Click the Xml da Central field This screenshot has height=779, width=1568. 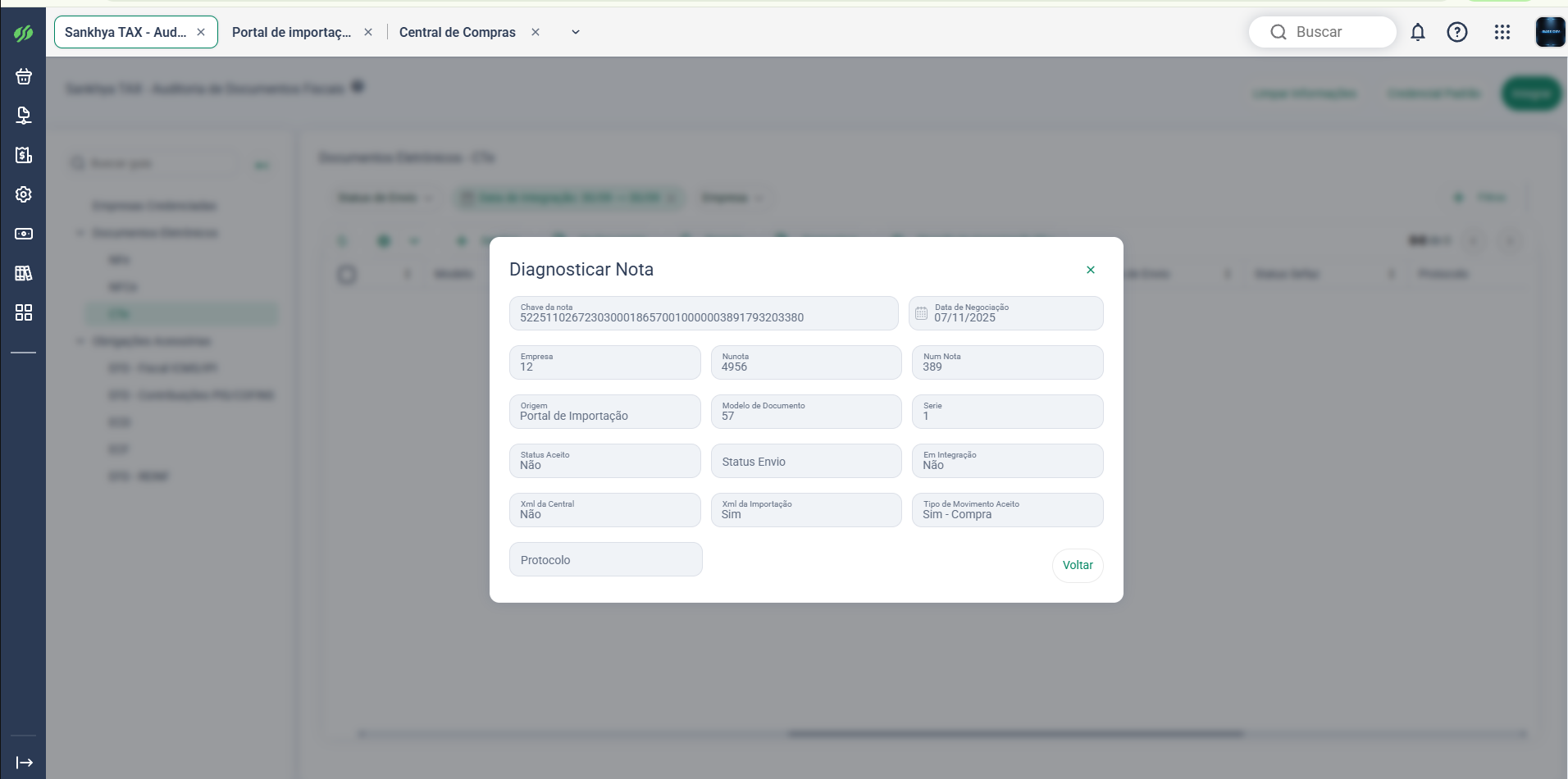click(605, 510)
